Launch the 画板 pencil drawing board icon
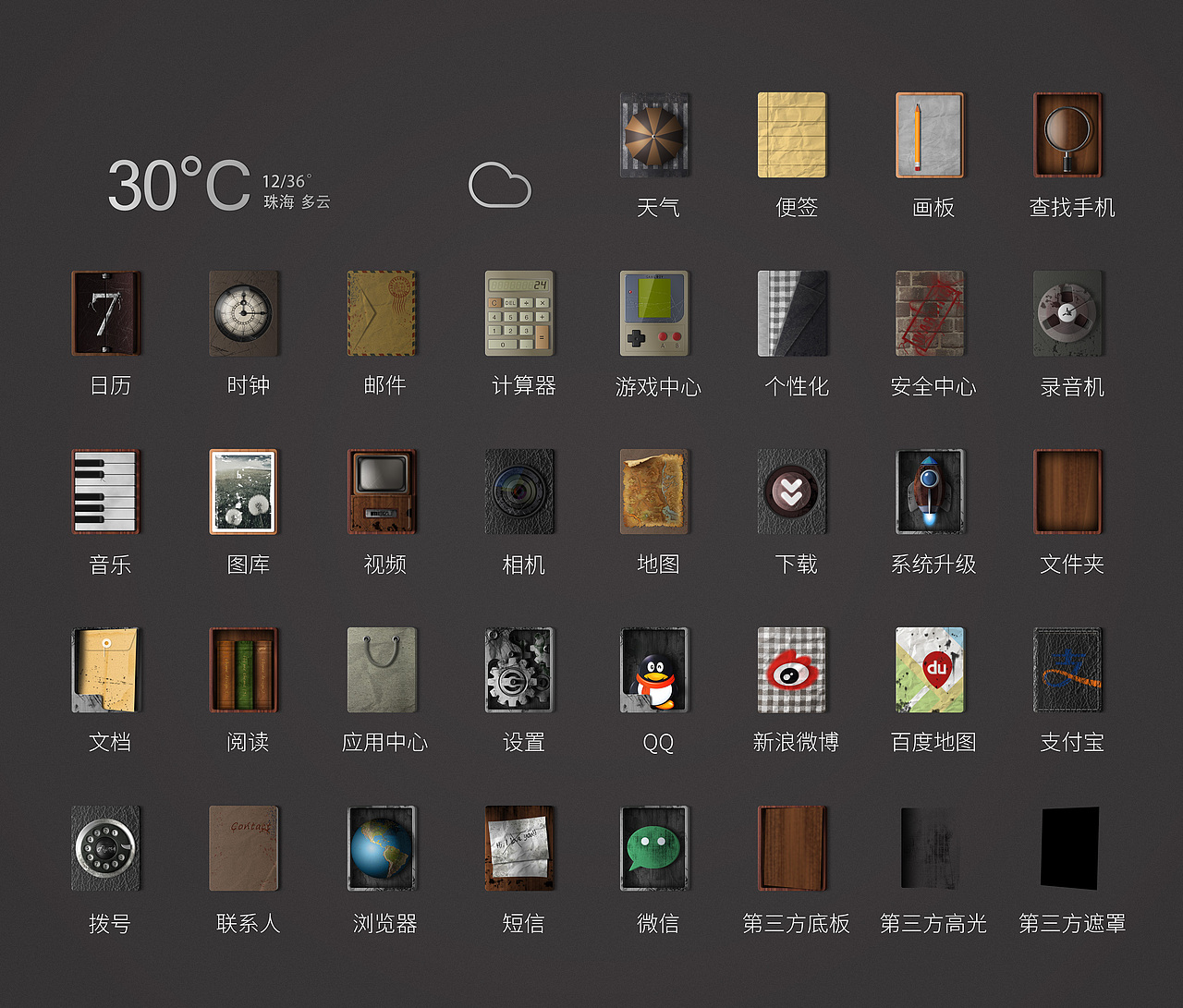Image resolution: width=1183 pixels, height=1008 pixels. click(930, 135)
